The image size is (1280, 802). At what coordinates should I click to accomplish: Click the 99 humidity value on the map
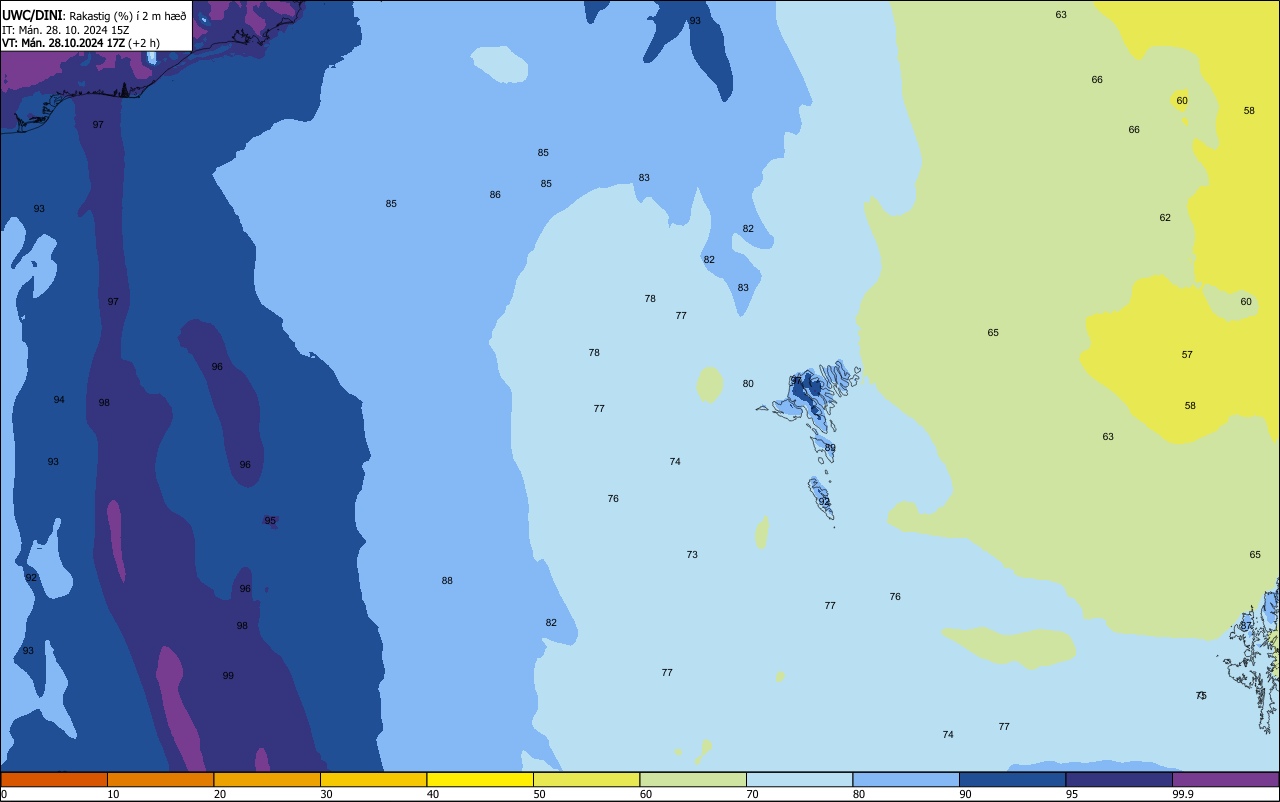228,676
